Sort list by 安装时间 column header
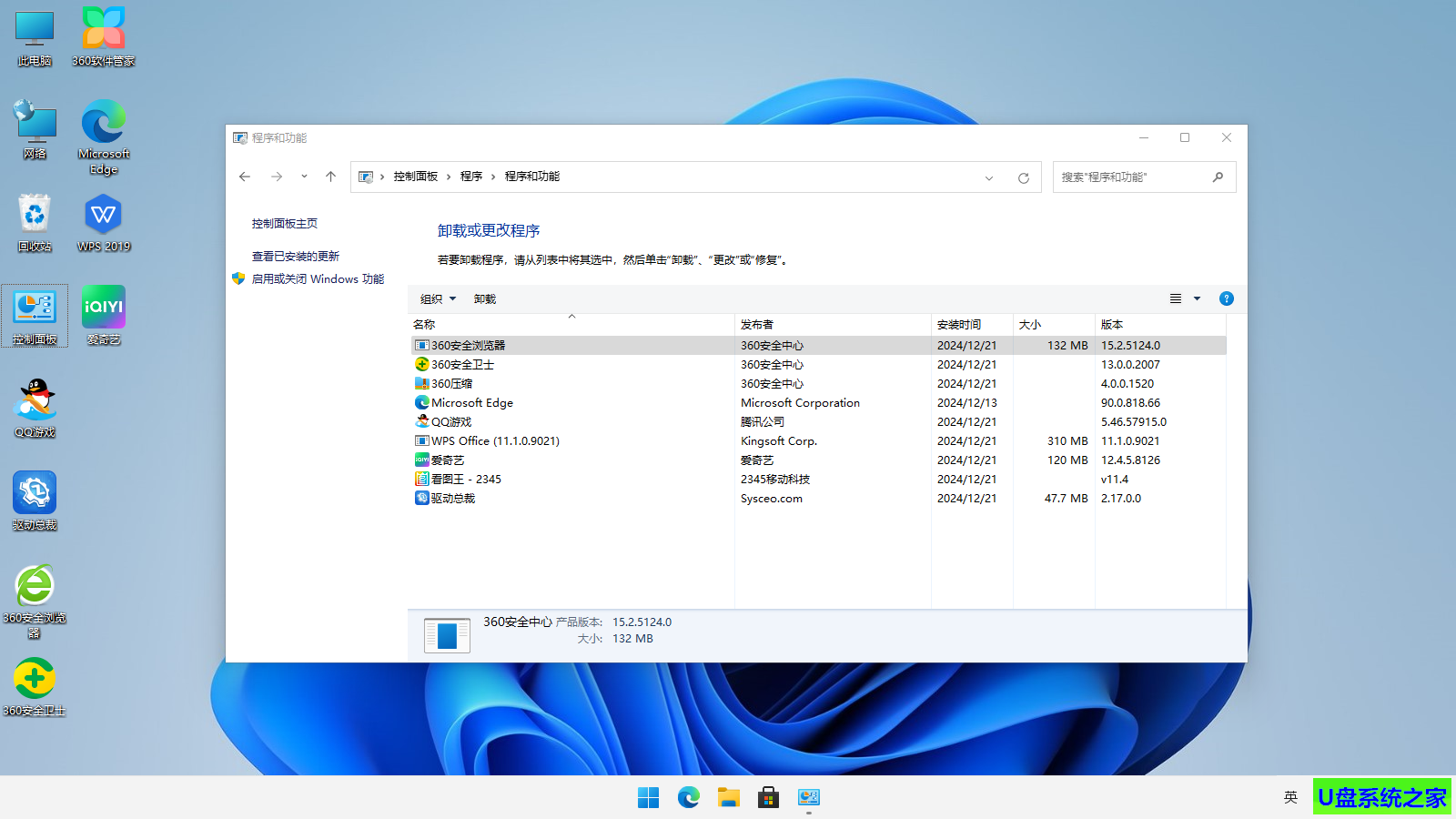This screenshot has height=819, width=1456. tap(959, 324)
